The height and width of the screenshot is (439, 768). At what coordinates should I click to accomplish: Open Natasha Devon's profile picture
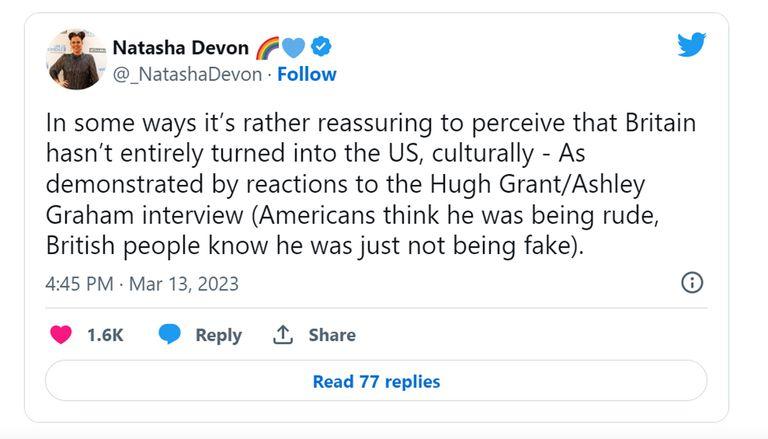pos(75,59)
